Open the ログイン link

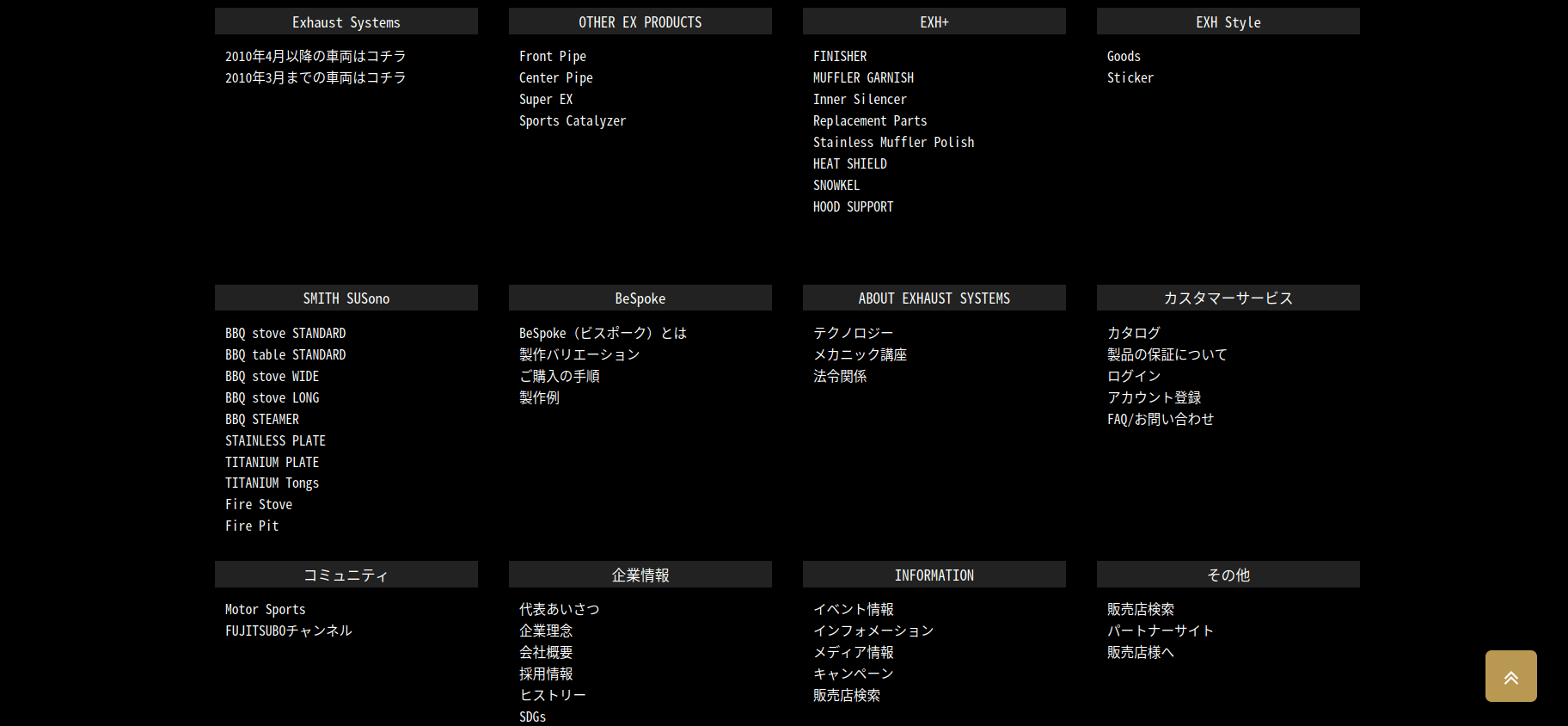click(x=1133, y=377)
